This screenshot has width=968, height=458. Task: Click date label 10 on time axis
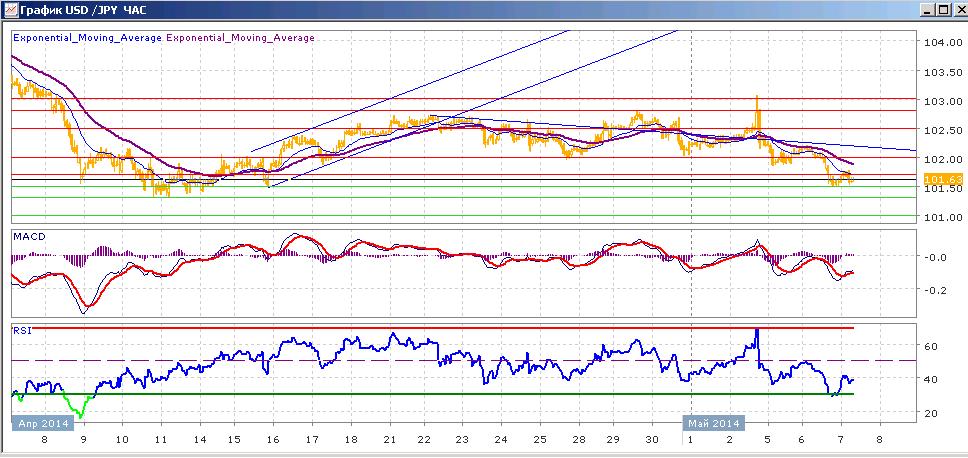coord(122,441)
